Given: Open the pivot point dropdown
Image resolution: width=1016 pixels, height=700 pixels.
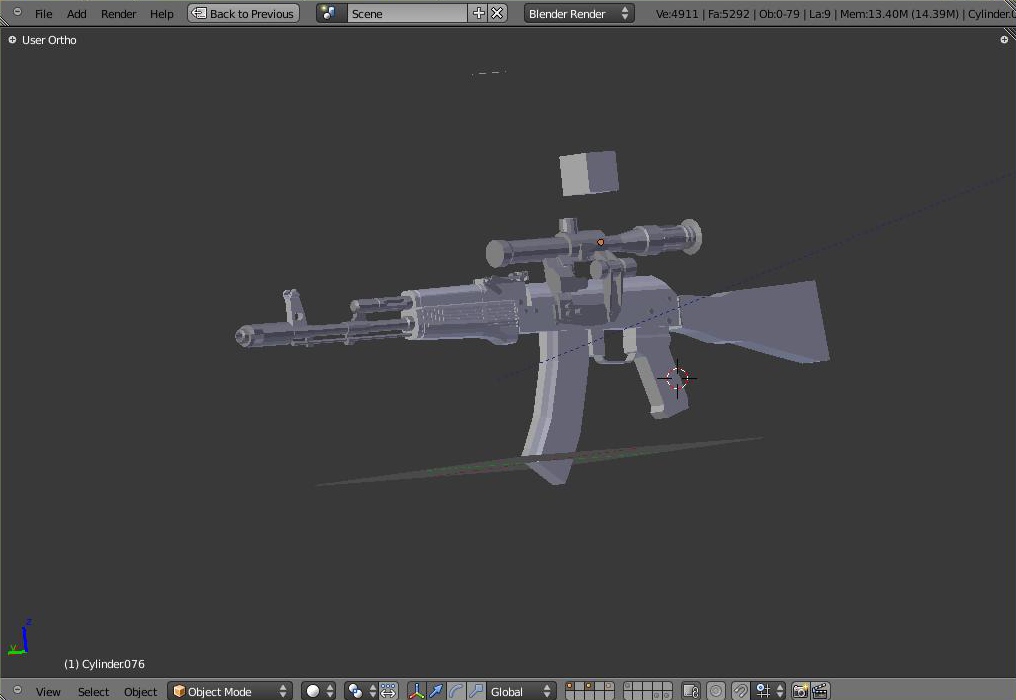Looking at the screenshot, I should click(361, 692).
